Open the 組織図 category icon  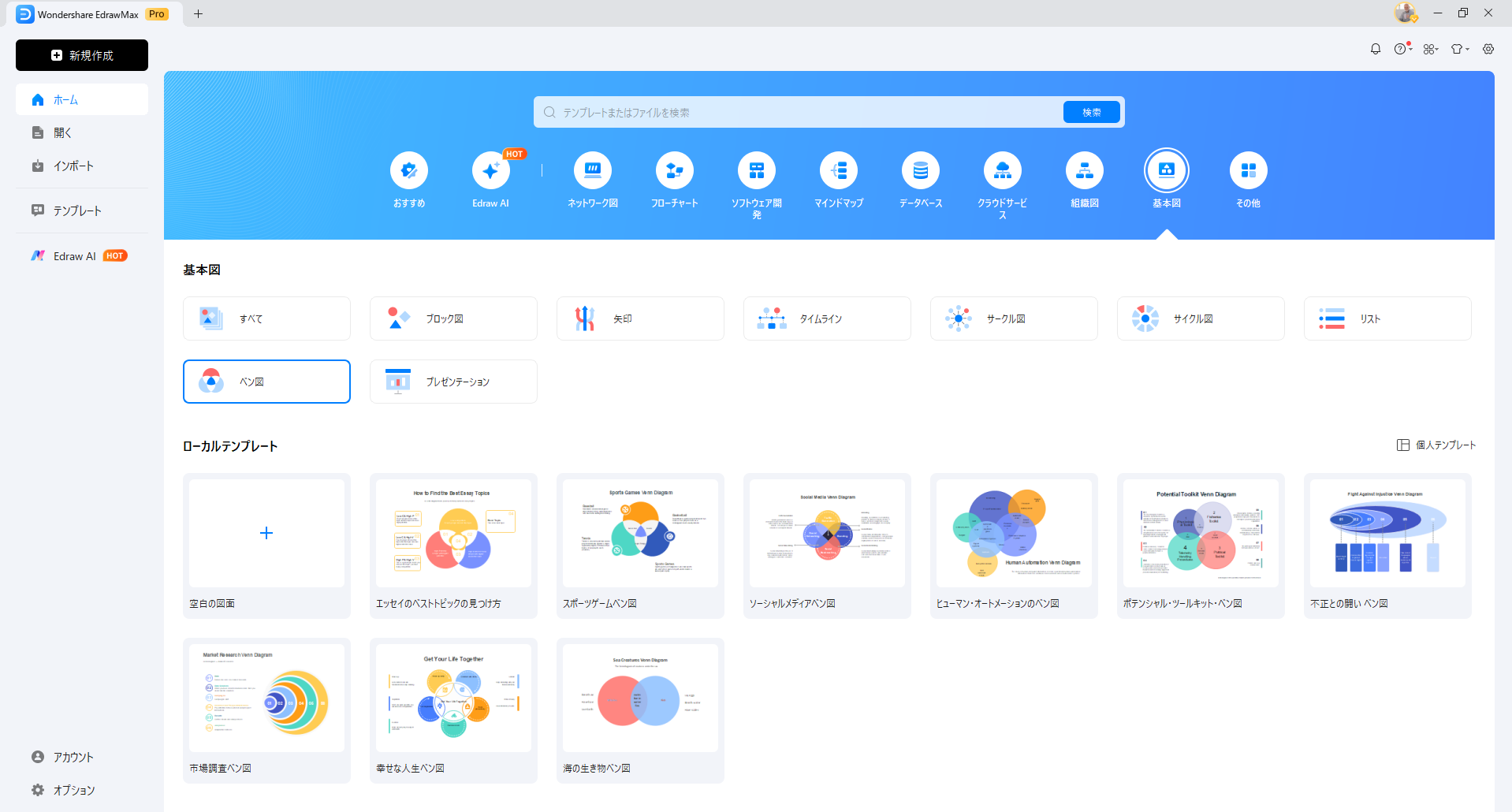(x=1085, y=171)
